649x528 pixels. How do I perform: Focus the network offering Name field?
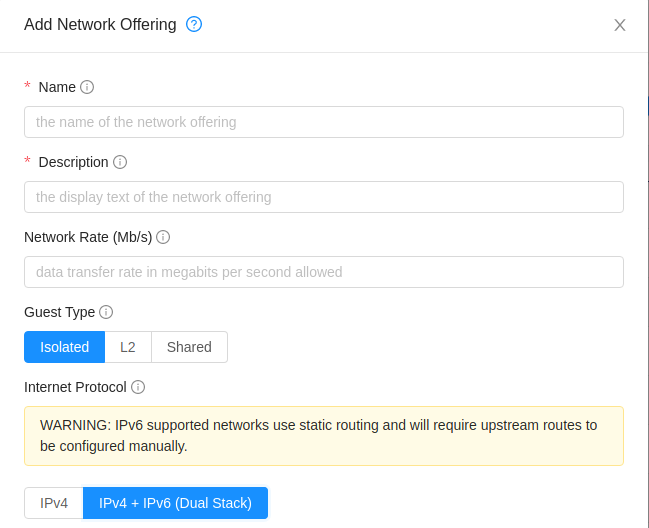pos(323,122)
